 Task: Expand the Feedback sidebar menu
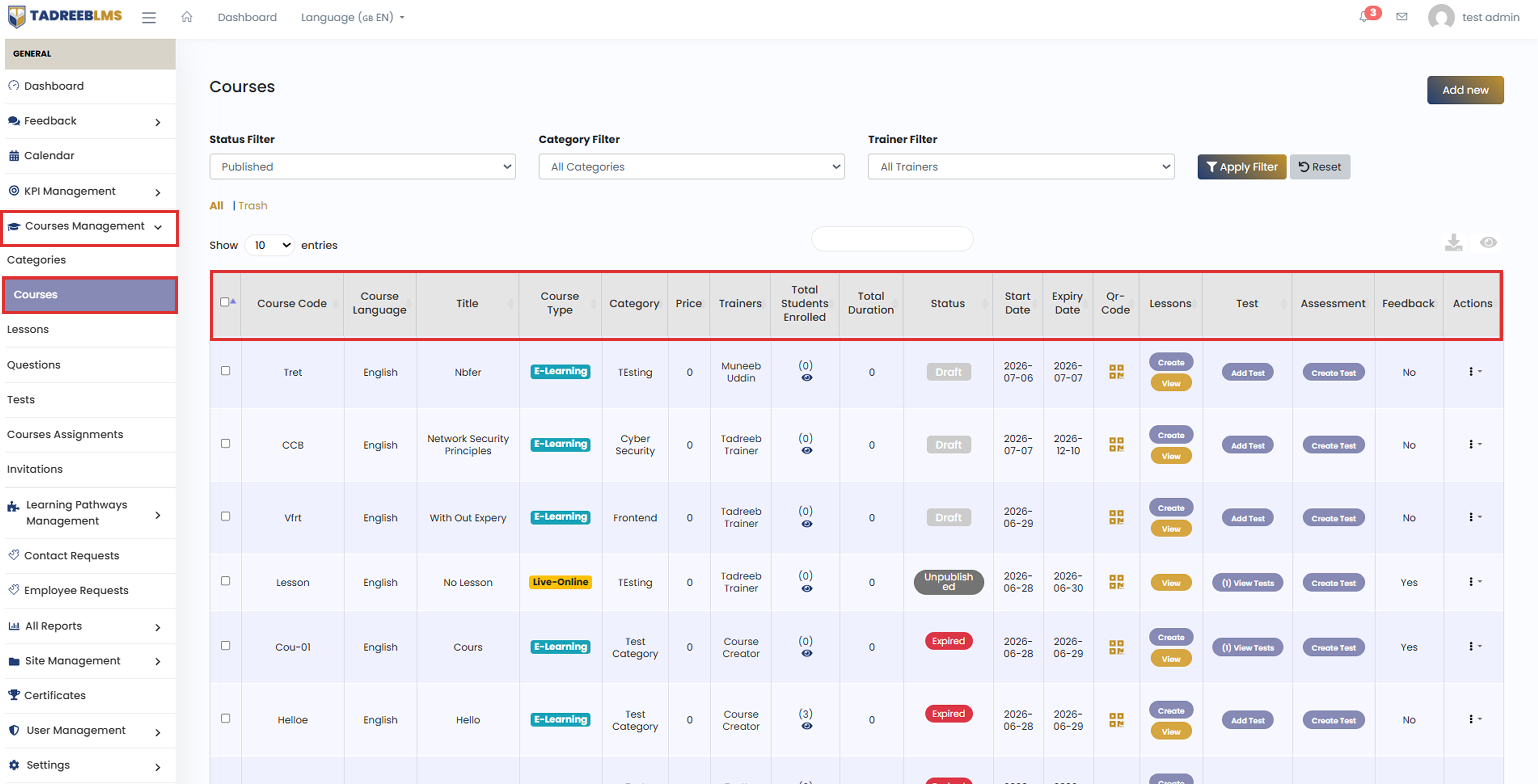(x=90, y=121)
